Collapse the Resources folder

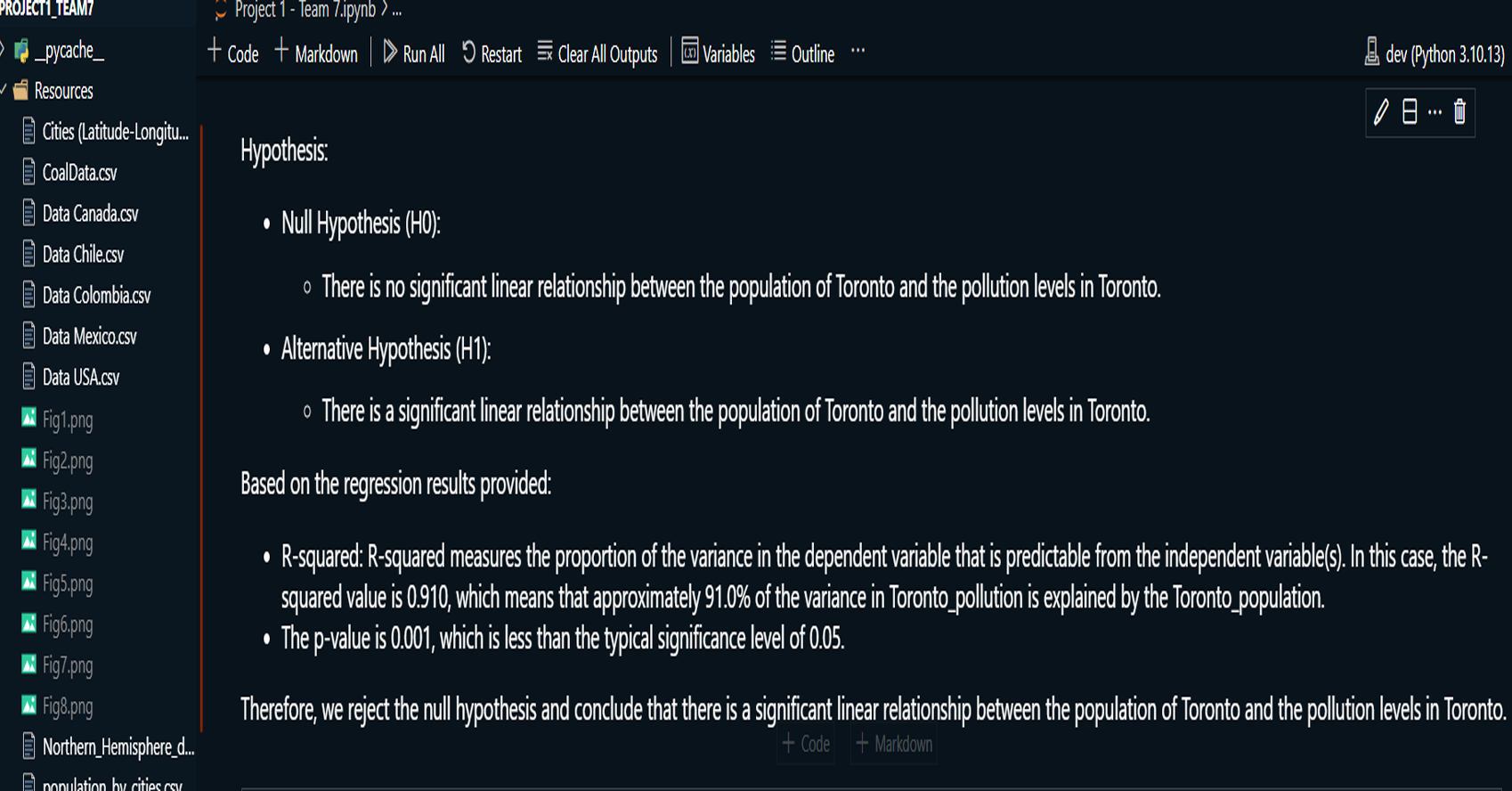coord(53,91)
